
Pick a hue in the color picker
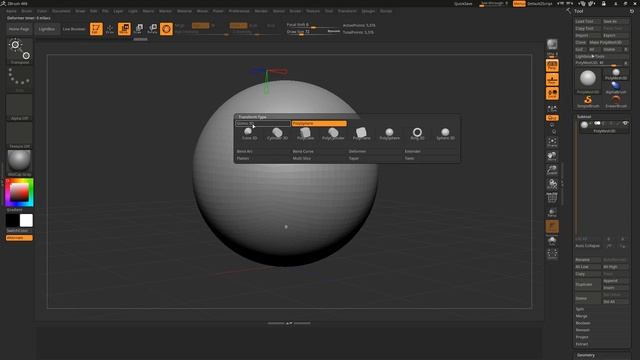point(20,192)
